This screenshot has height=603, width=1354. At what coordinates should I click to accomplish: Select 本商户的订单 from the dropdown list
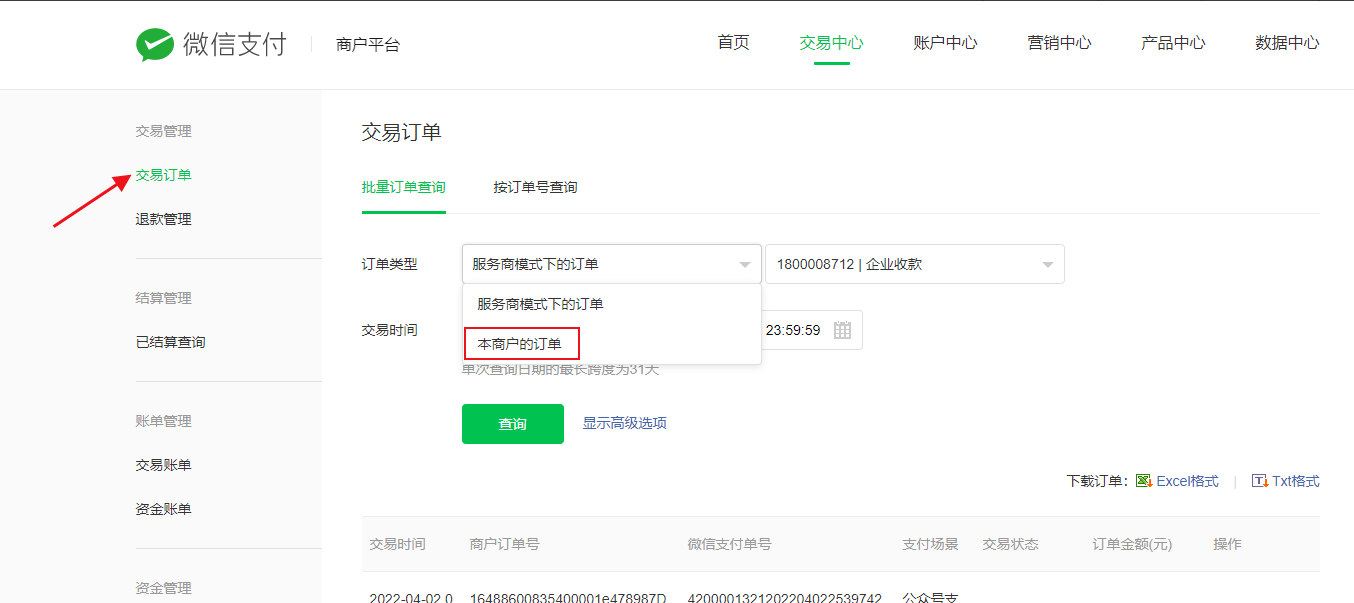point(520,344)
